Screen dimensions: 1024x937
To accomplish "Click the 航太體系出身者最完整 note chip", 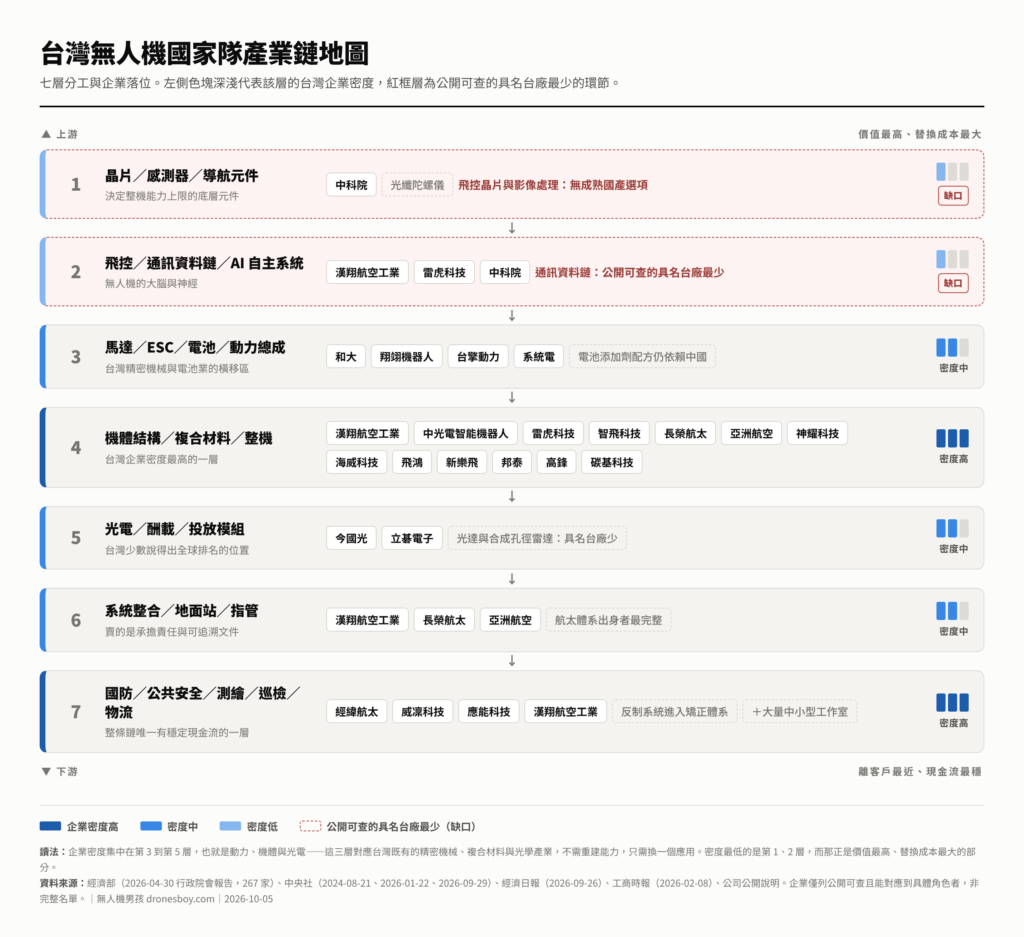I will (609, 620).
